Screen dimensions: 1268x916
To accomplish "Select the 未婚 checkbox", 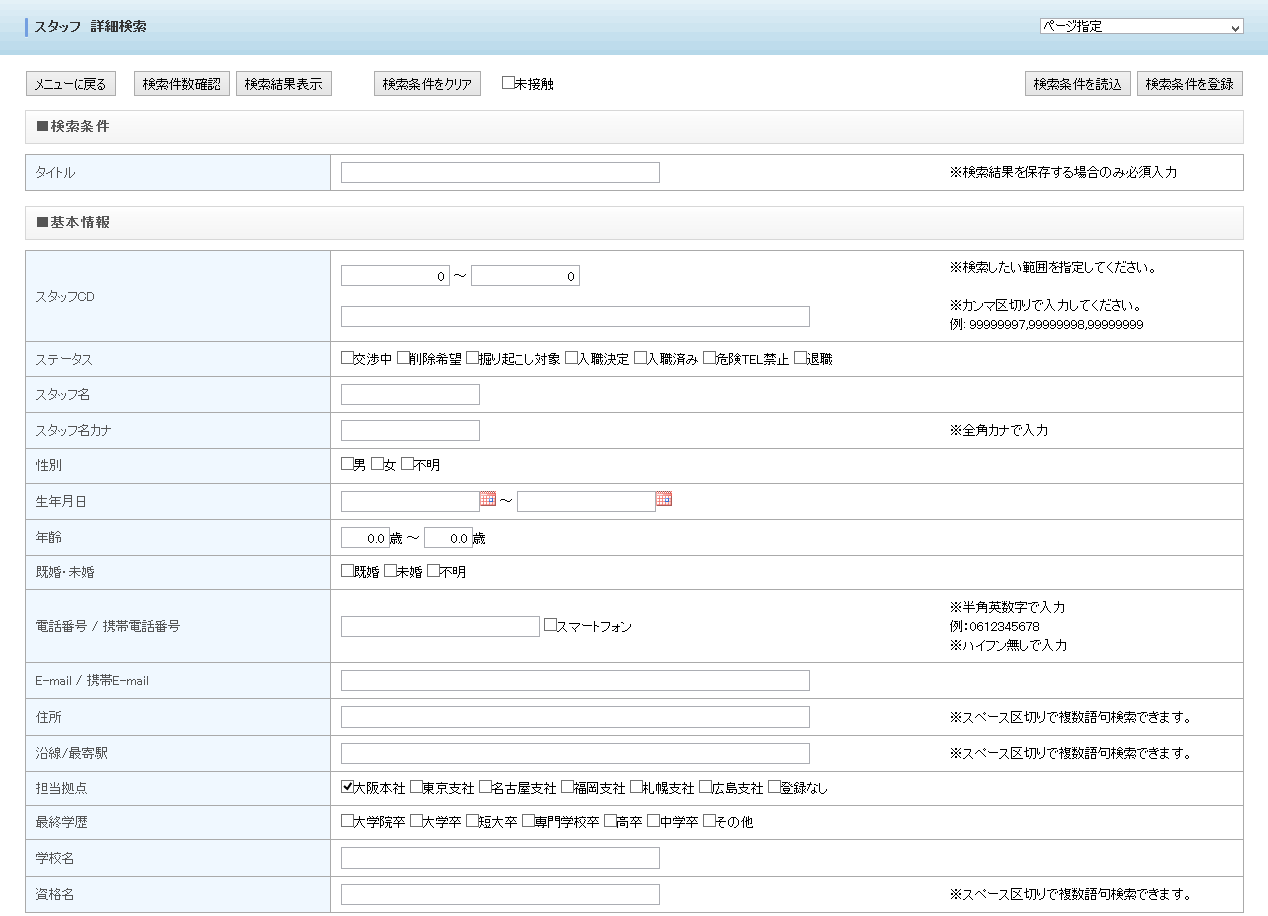I will [390, 571].
